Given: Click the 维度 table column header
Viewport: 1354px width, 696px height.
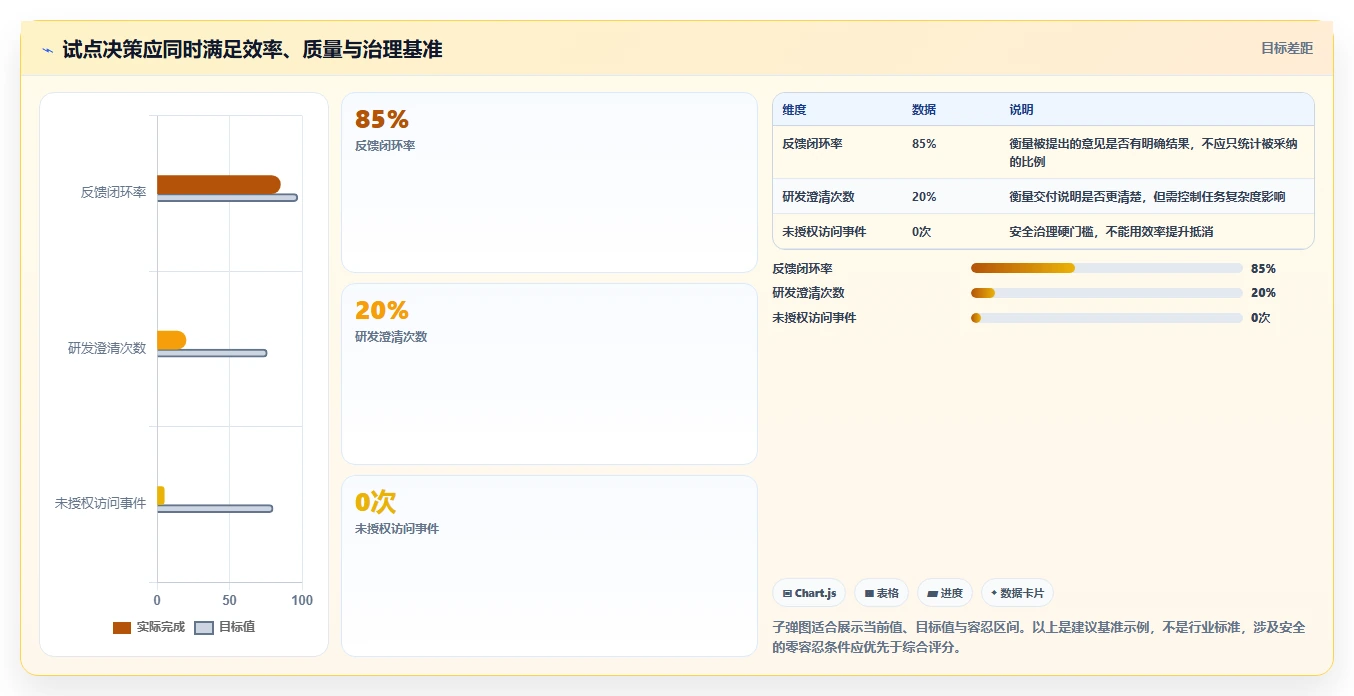Looking at the screenshot, I should [794, 110].
